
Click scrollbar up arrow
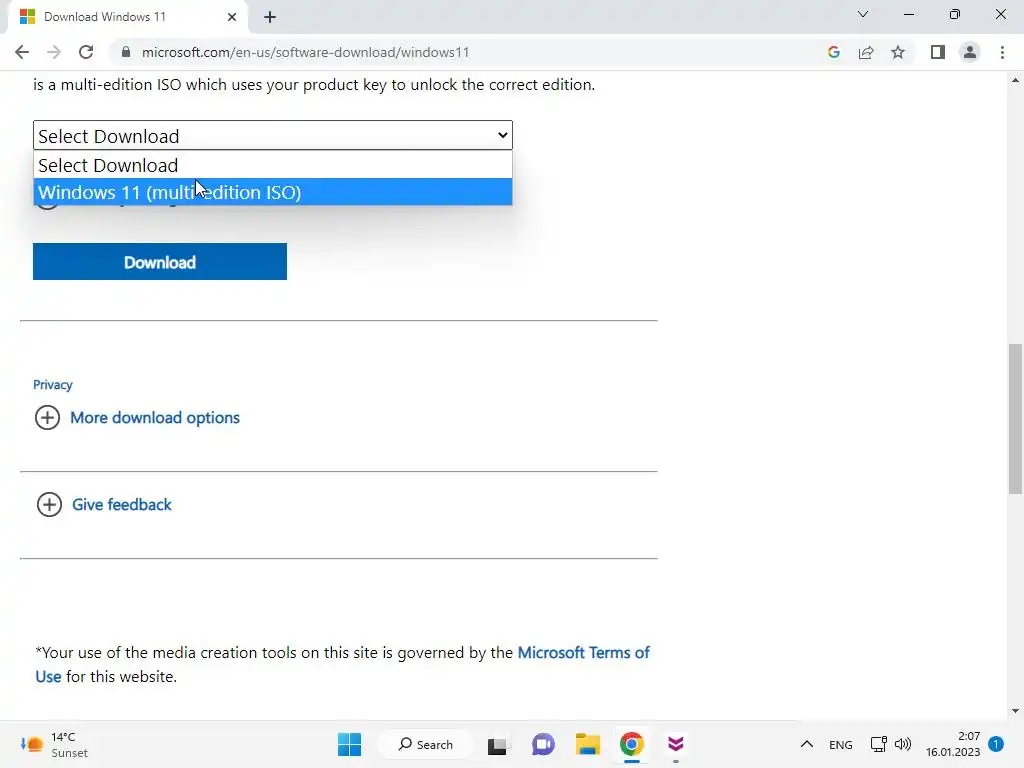coord(1015,80)
